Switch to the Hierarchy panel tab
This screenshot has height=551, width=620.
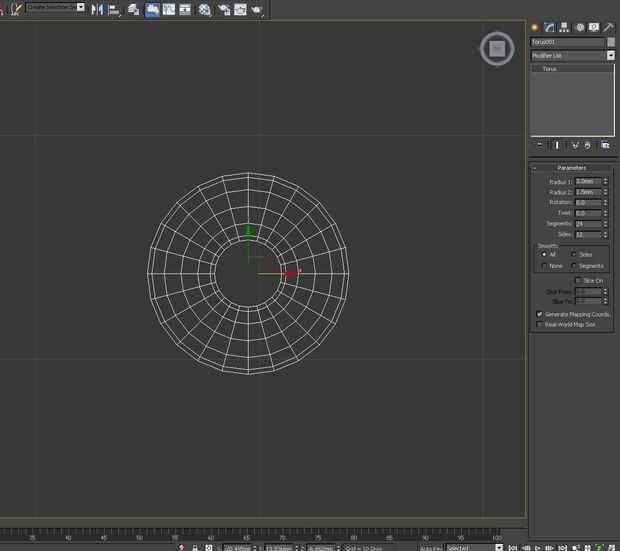point(564,27)
